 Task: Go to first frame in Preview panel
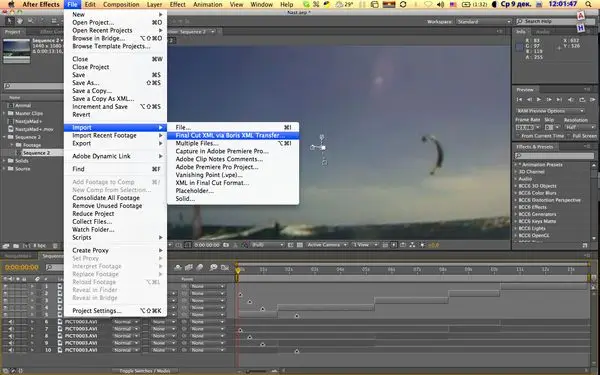click(519, 99)
